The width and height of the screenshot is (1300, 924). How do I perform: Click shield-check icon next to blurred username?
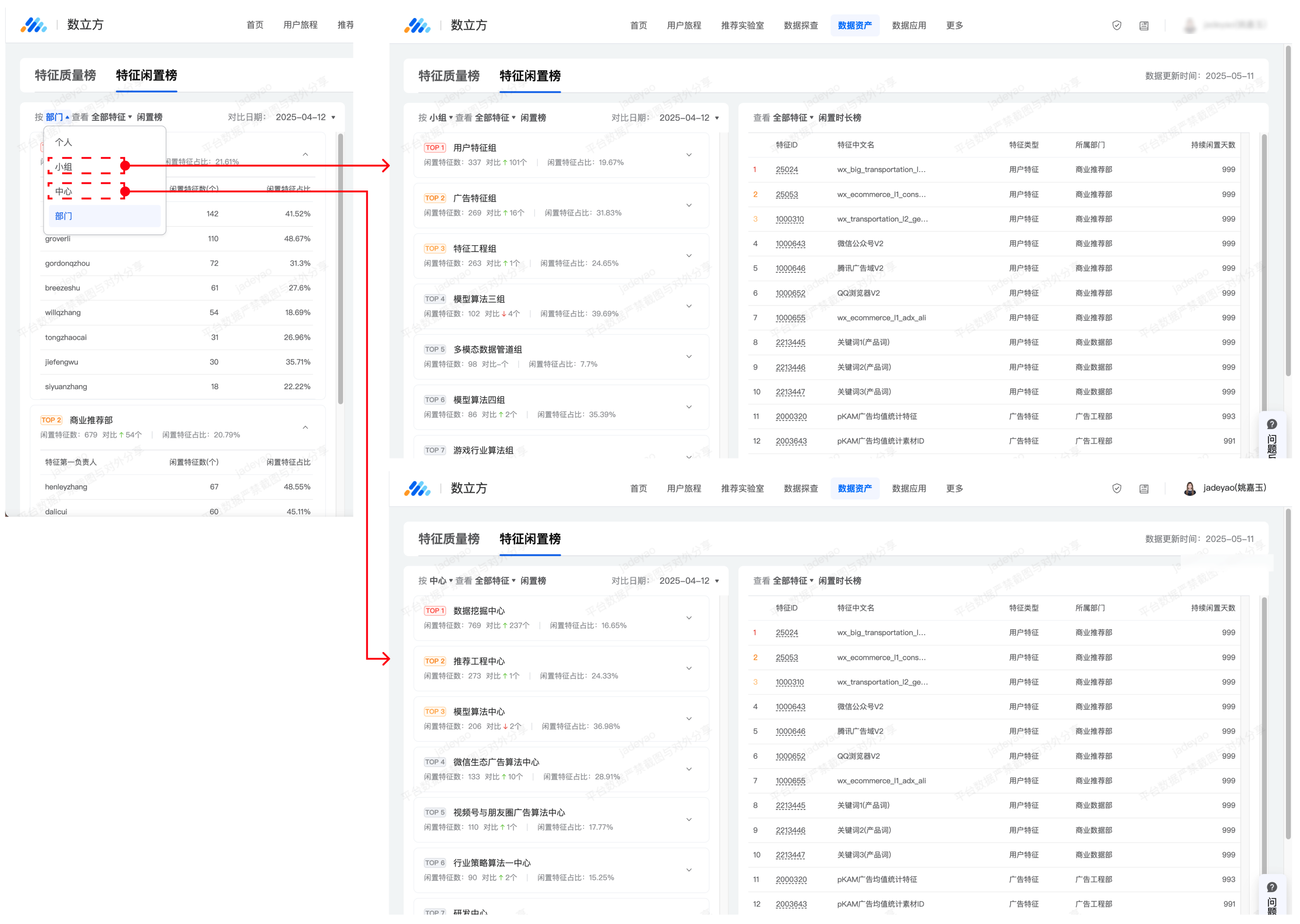click(x=1116, y=26)
